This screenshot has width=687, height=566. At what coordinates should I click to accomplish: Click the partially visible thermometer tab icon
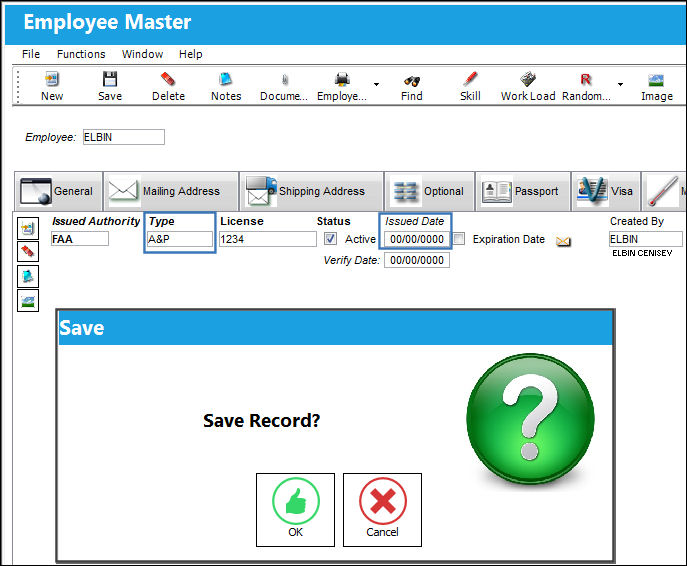(x=664, y=191)
